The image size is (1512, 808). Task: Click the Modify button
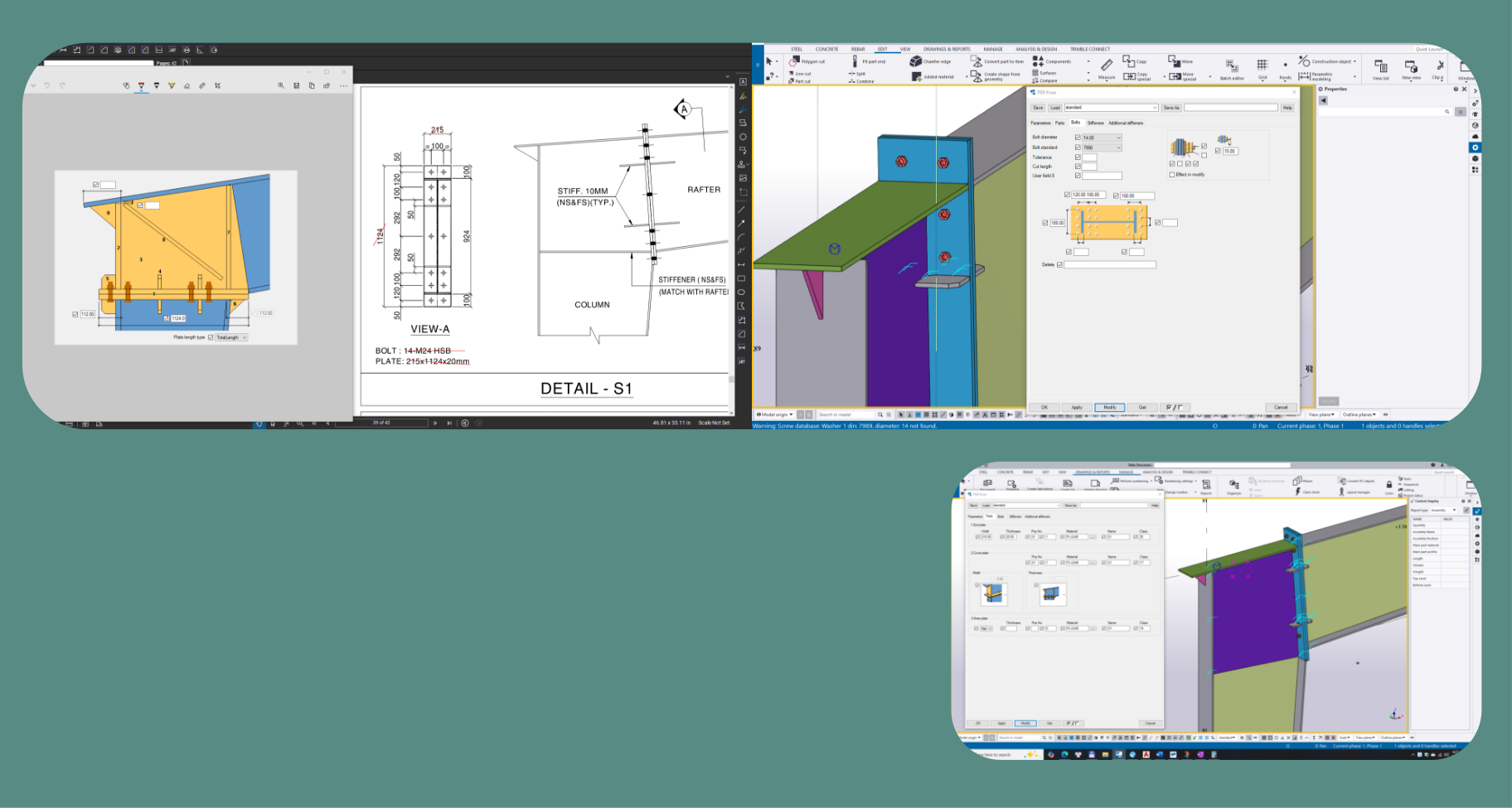(1109, 407)
